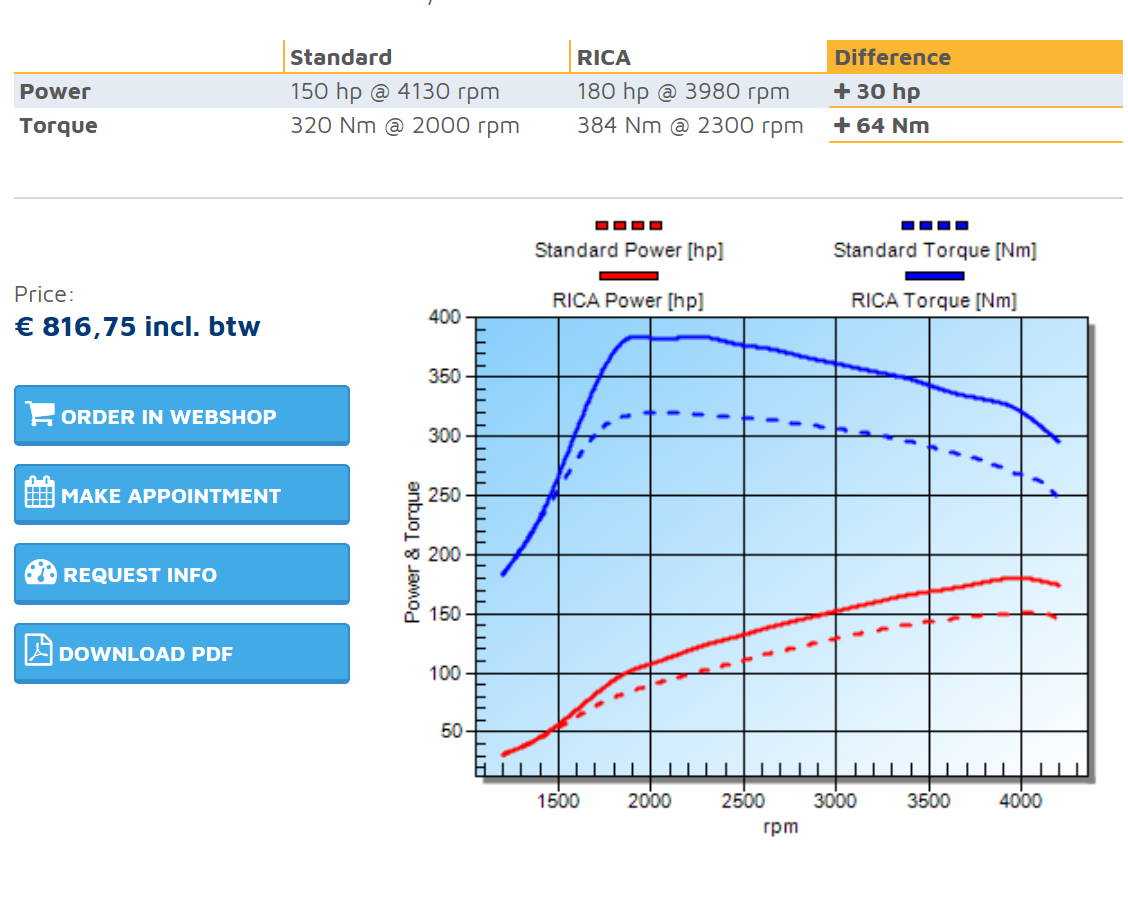Click the 384 Nm @ 2300 rpm cell
The width and height of the screenshot is (1128, 912).
point(690,125)
